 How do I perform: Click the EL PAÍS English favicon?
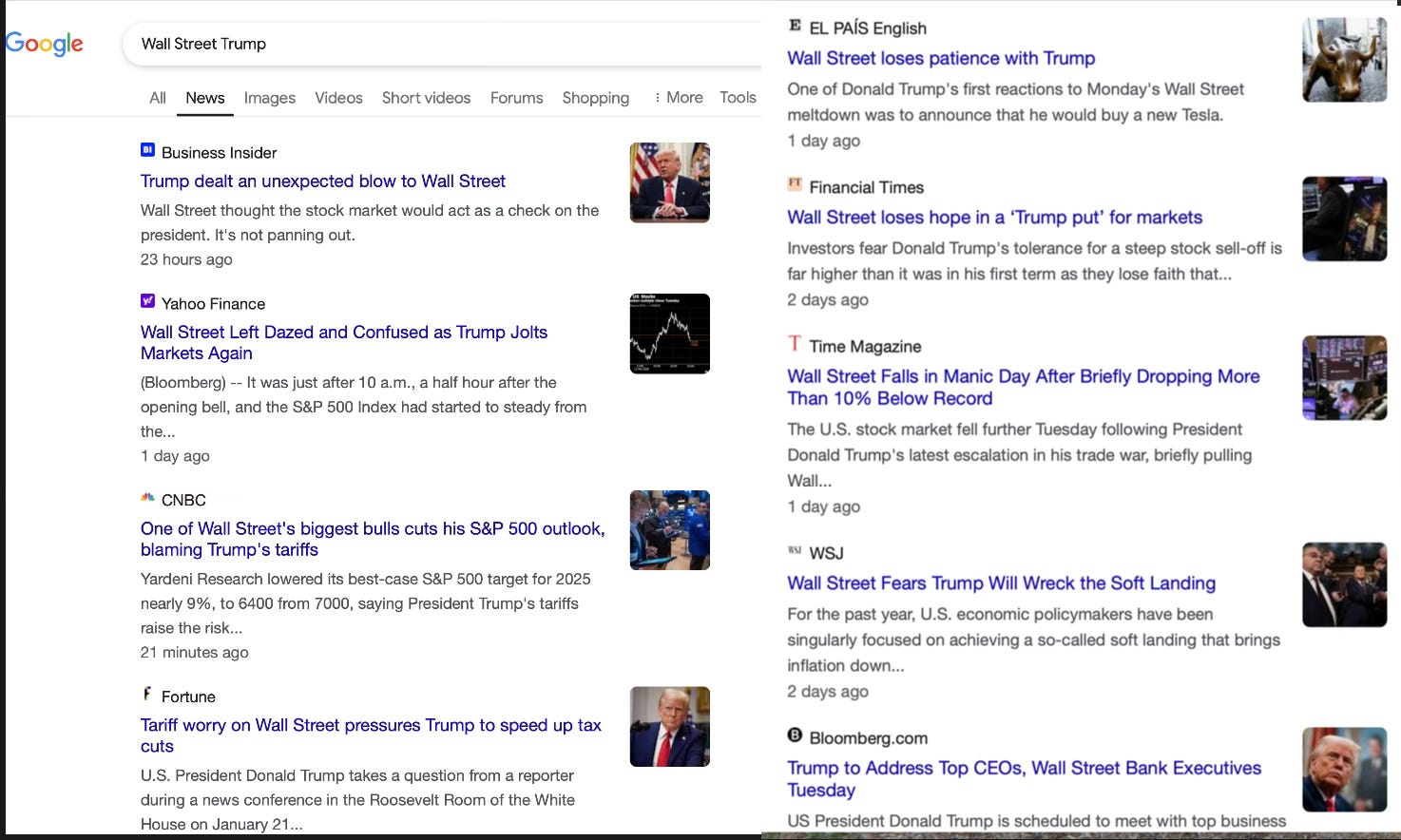coord(795,26)
